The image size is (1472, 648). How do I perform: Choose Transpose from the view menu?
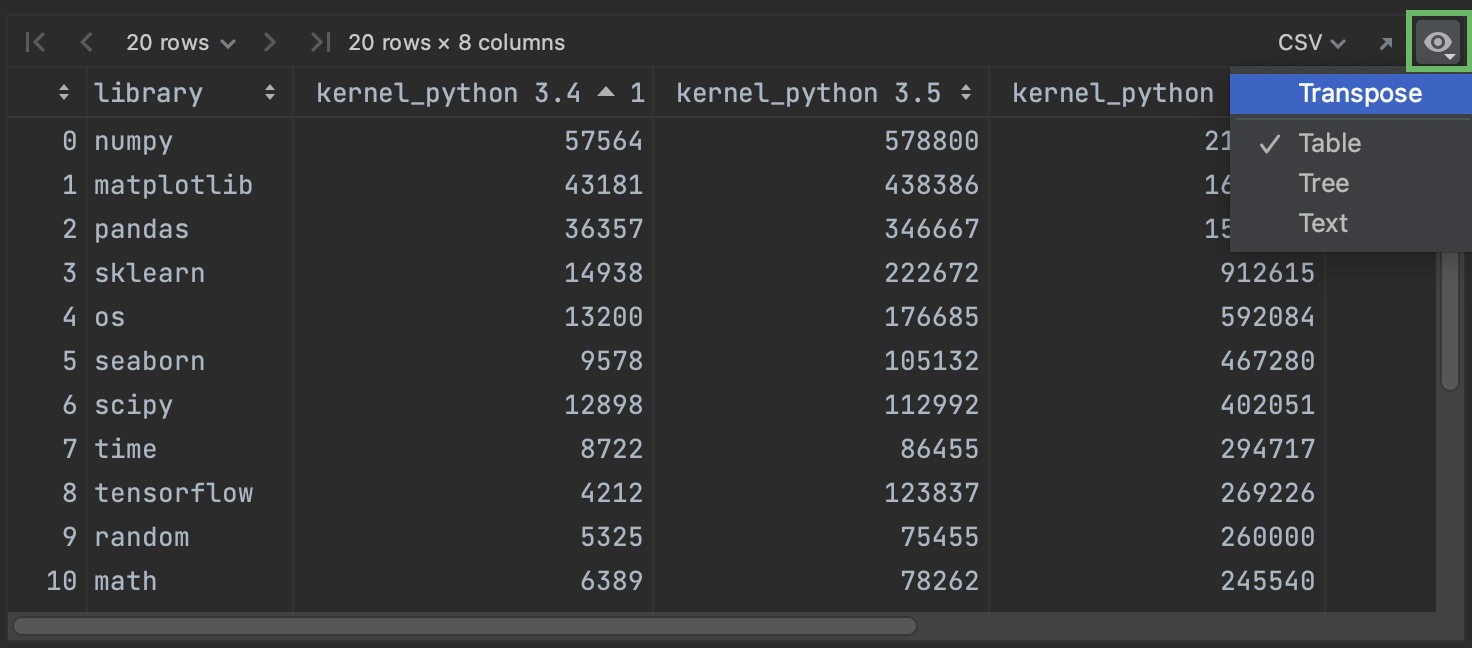point(1359,94)
